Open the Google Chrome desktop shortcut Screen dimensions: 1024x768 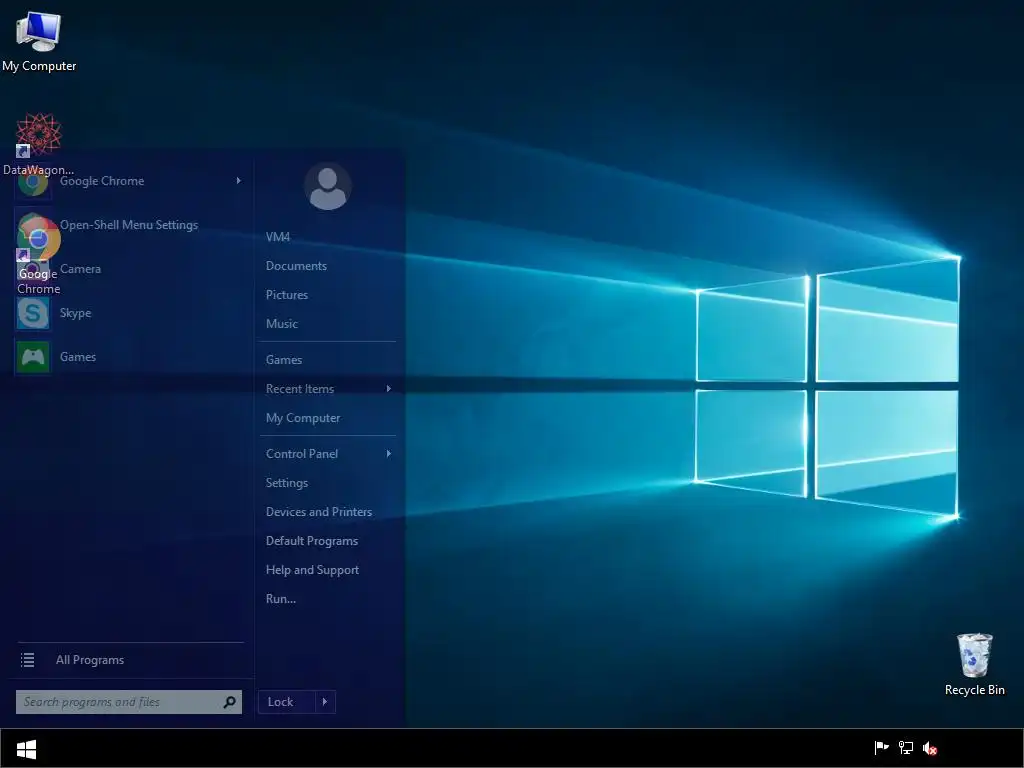39,255
